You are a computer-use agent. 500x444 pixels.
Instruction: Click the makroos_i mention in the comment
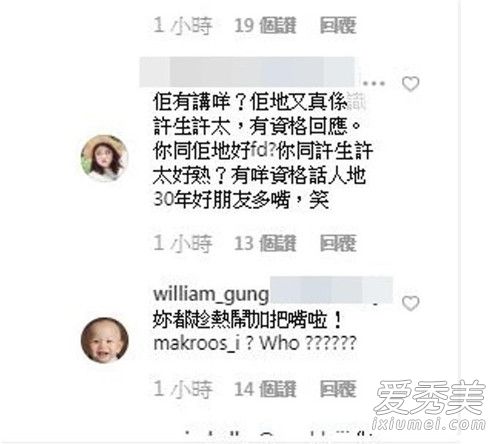pos(197,343)
